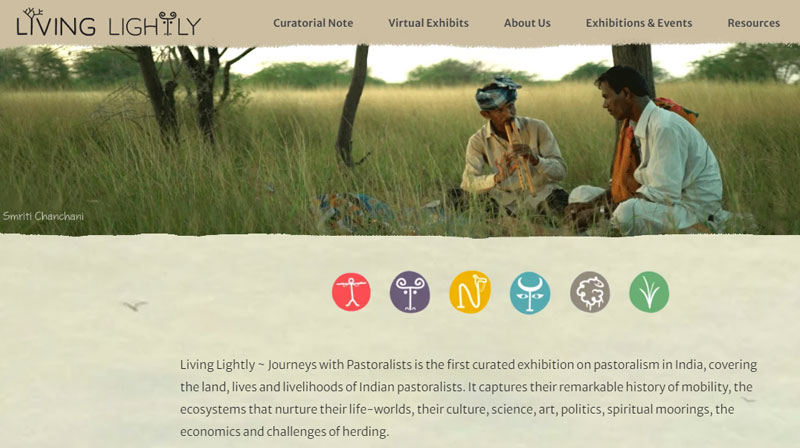Go to Virtual Exhibits
Screen dimensions: 800x448
click(x=428, y=23)
